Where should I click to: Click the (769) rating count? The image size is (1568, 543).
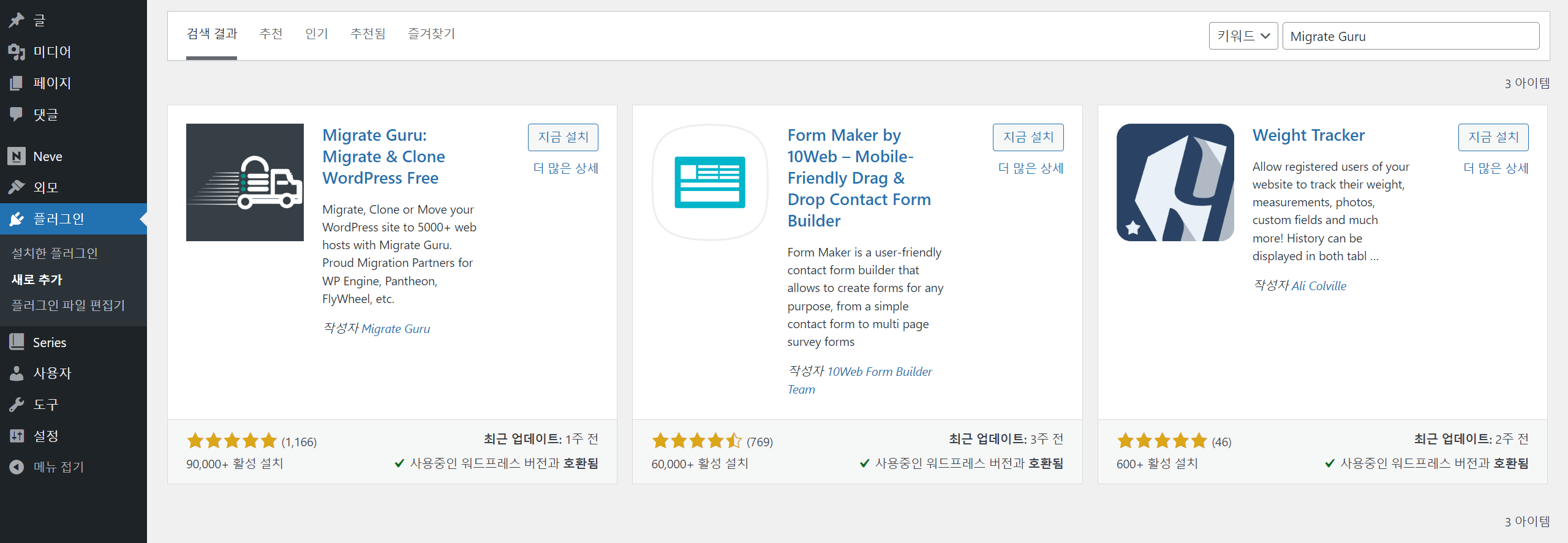tap(759, 442)
